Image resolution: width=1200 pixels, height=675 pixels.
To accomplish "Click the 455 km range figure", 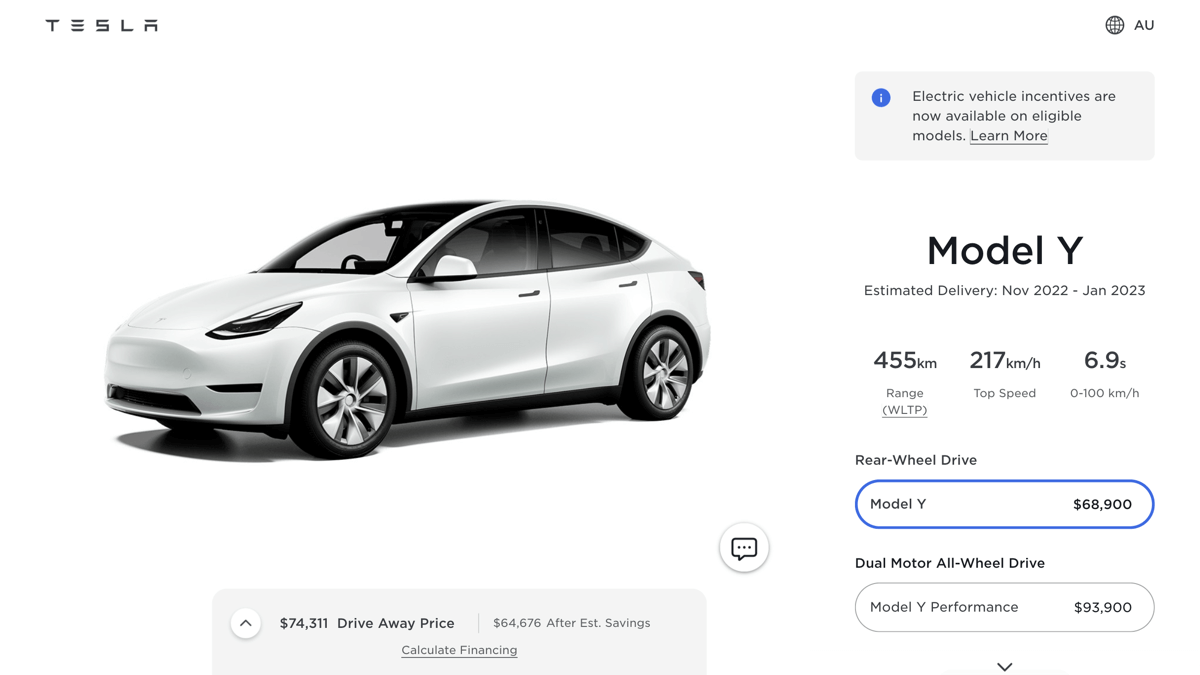I will pyautogui.click(x=905, y=360).
